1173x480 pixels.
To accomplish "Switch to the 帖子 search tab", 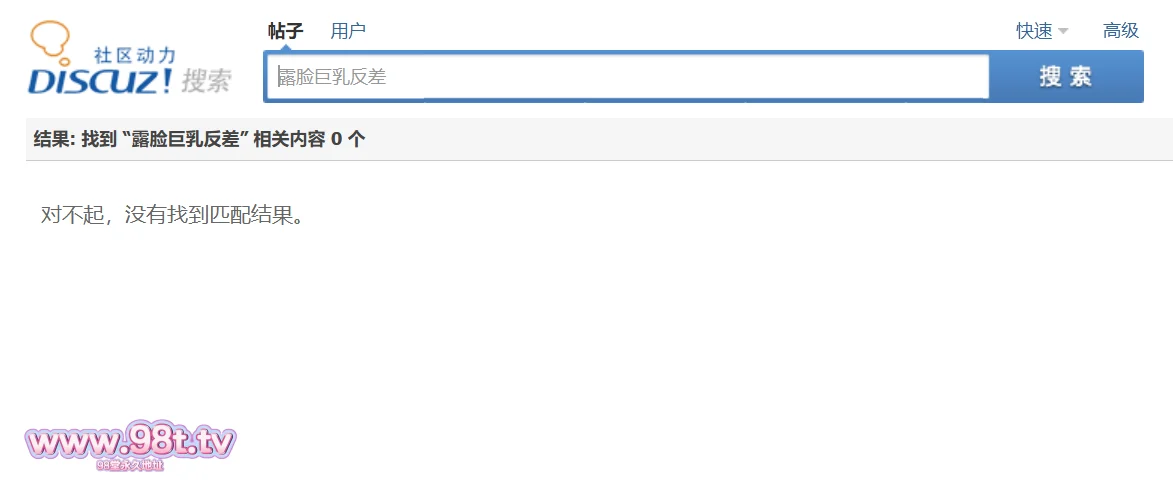I will click(x=285, y=31).
